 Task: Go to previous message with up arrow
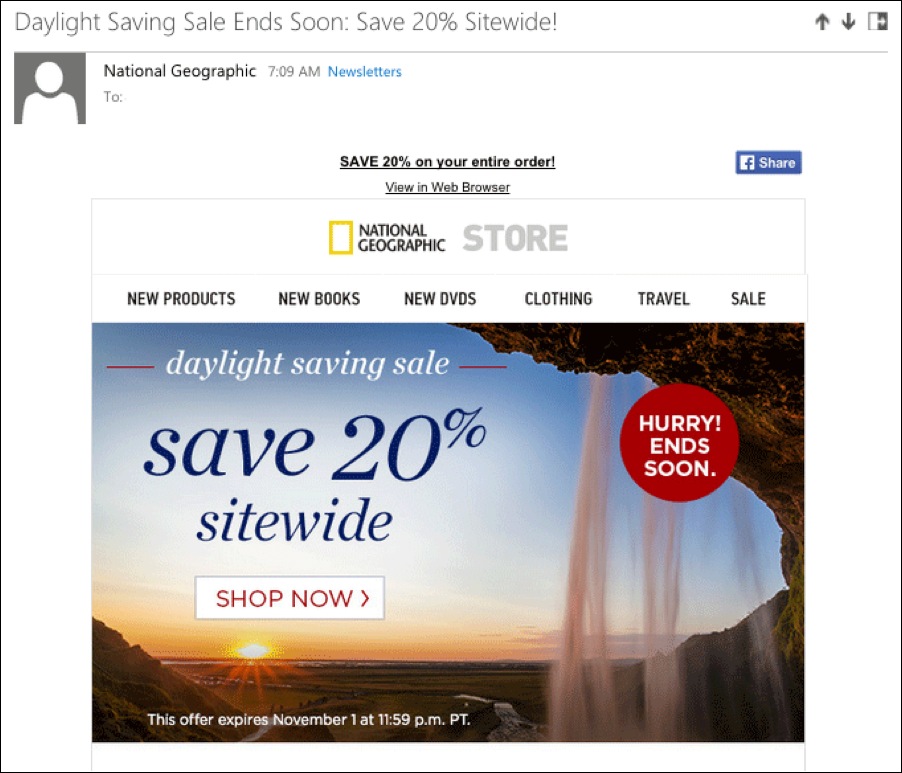822,22
